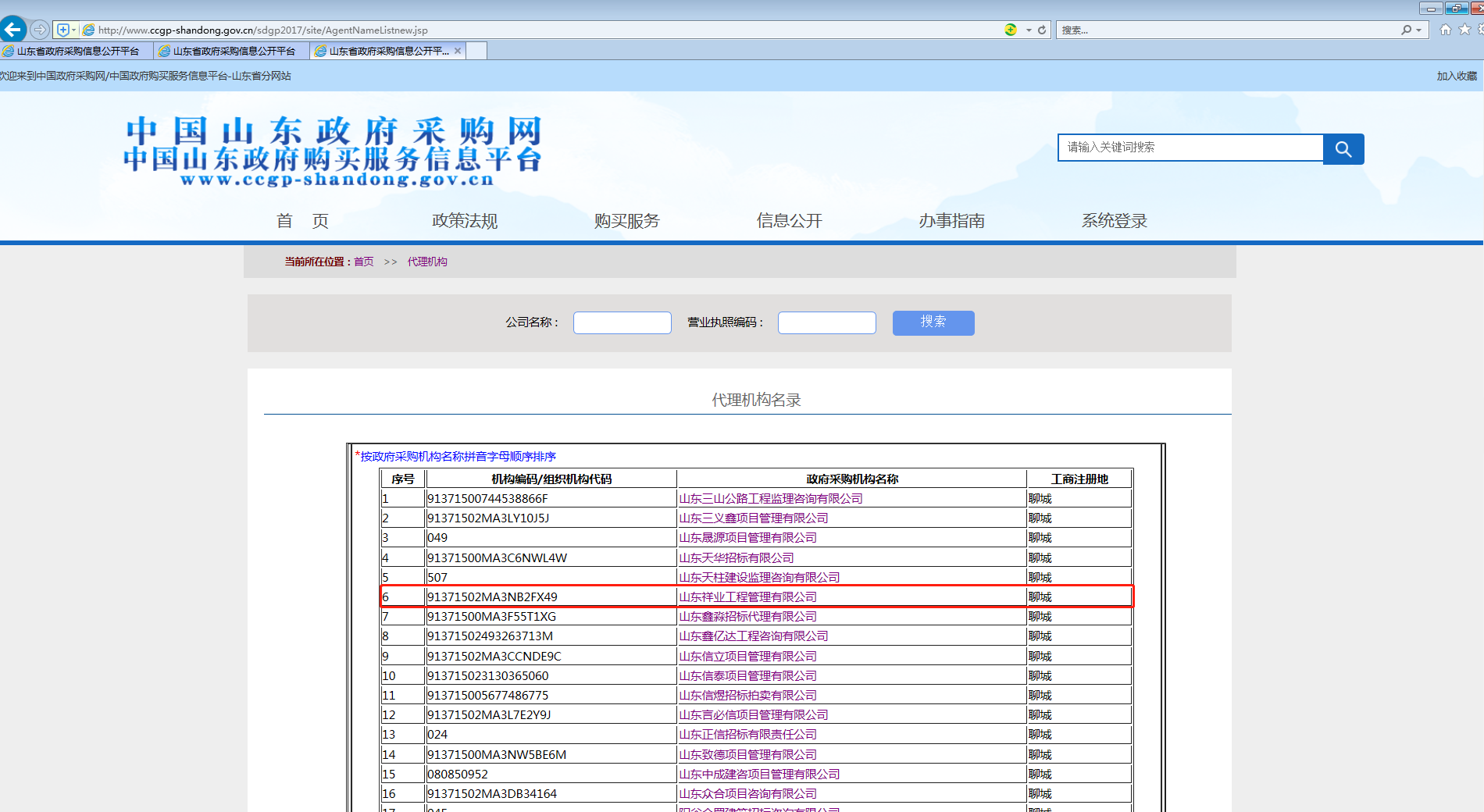1484x812 pixels.
Task: Close the third browser tab
Action: [x=458, y=51]
